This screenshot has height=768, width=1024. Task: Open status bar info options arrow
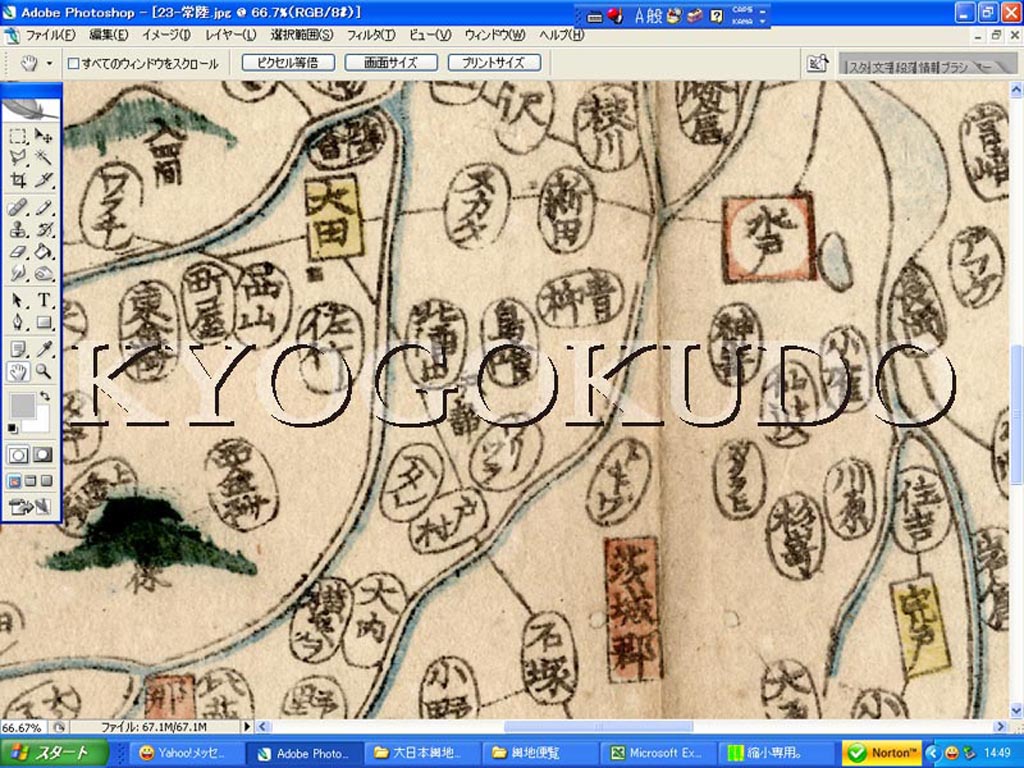tap(247, 726)
